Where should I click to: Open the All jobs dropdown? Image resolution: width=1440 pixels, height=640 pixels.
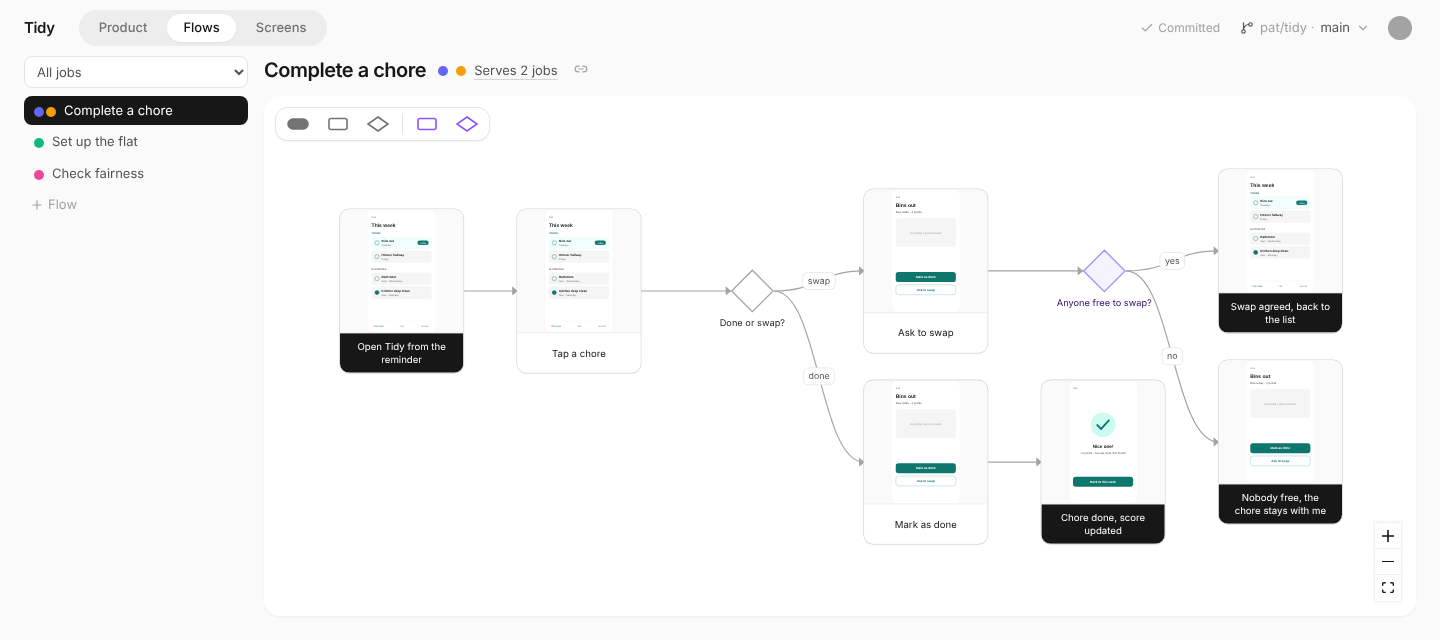[136, 72]
